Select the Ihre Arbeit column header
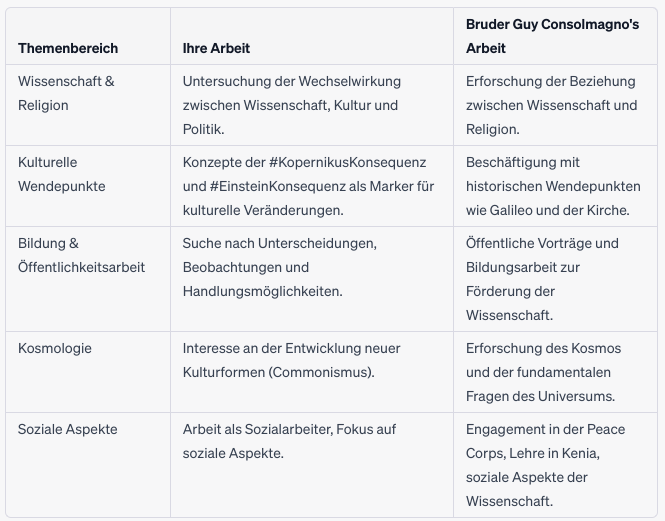Viewport: 665px width, 521px height. click(217, 48)
